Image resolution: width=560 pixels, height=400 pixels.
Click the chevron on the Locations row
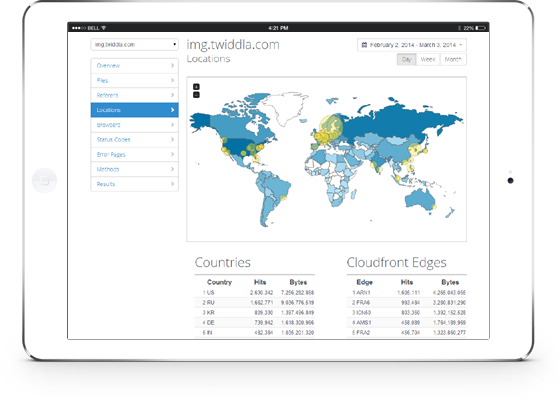pos(172,110)
